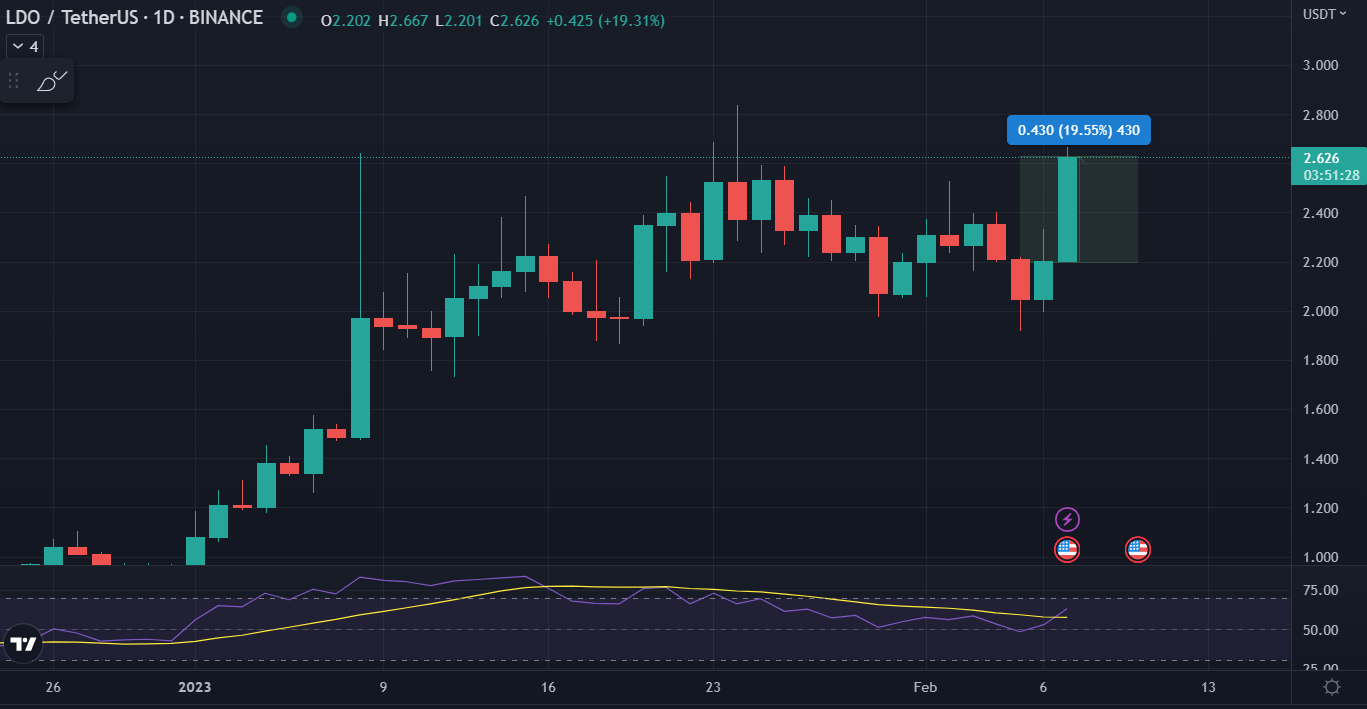Open the USDT currency dropdown

(1326, 15)
